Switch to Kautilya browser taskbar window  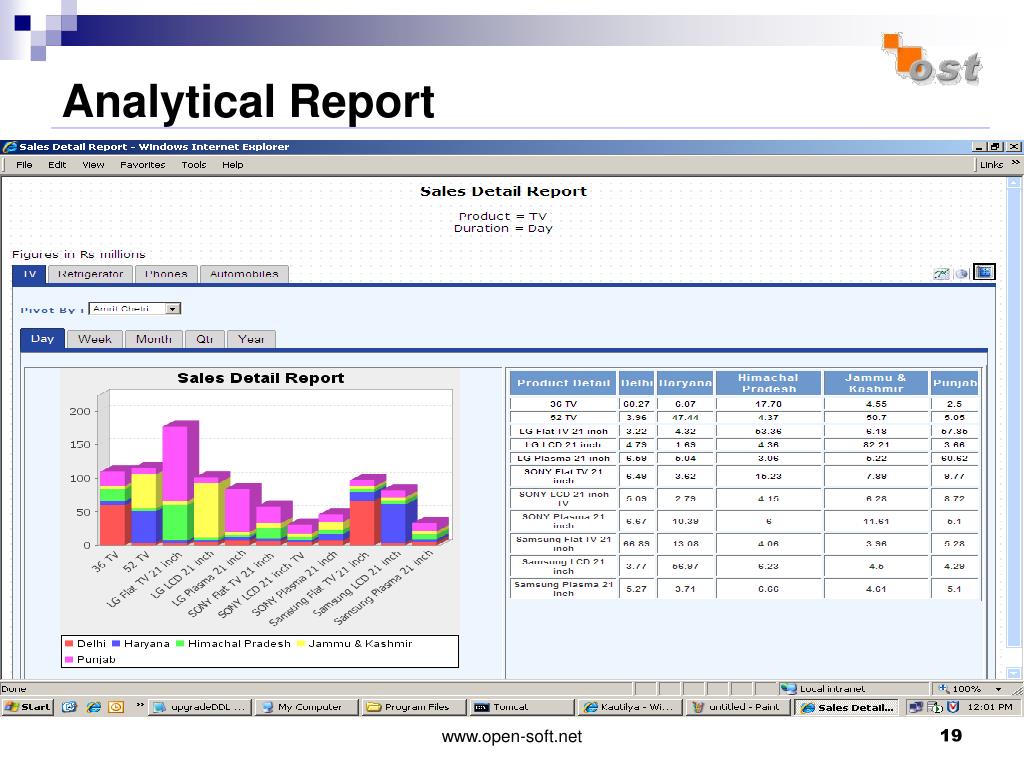tap(630, 707)
